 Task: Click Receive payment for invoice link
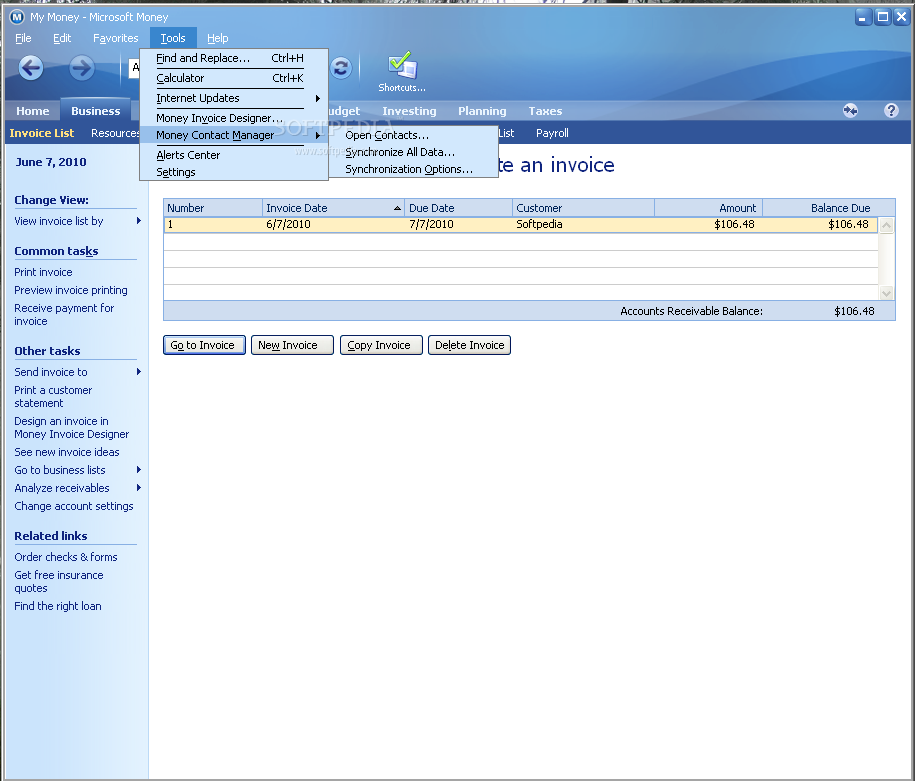[x=64, y=315]
